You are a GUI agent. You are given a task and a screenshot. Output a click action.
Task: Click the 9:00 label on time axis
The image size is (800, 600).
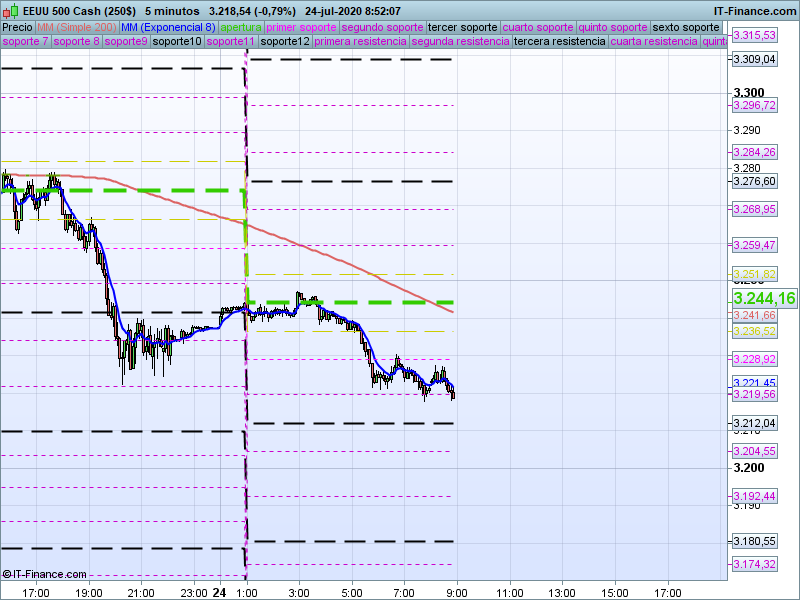[x=457, y=593]
